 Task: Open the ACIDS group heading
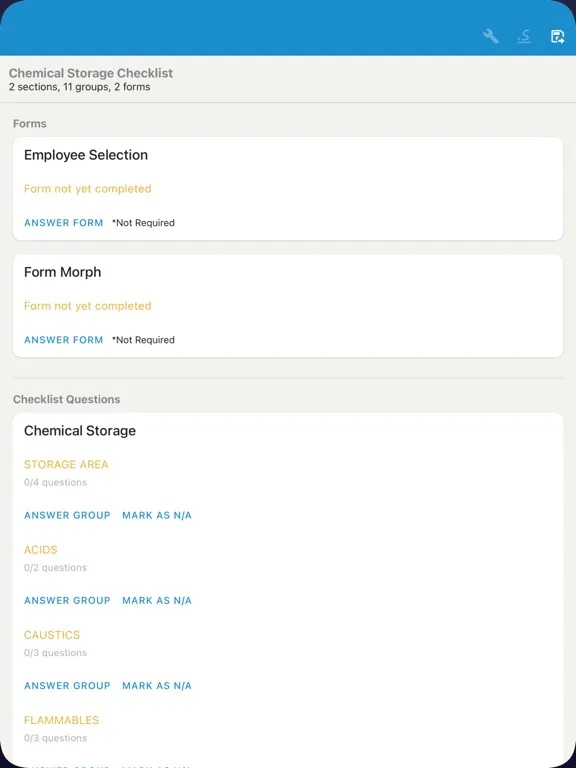41,550
